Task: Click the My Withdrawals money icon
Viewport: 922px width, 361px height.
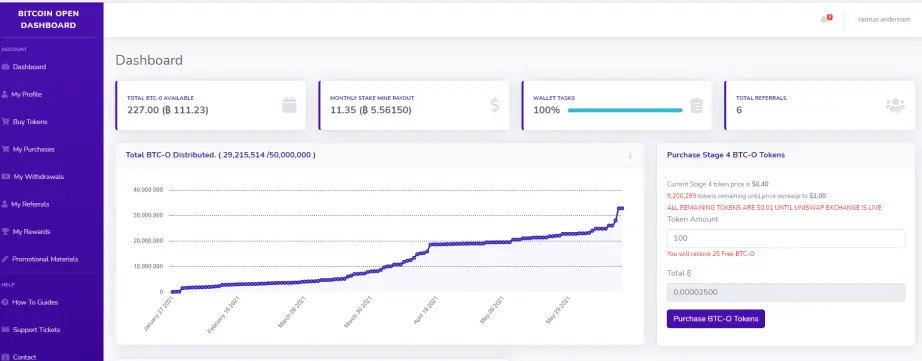Action: click(x=6, y=176)
